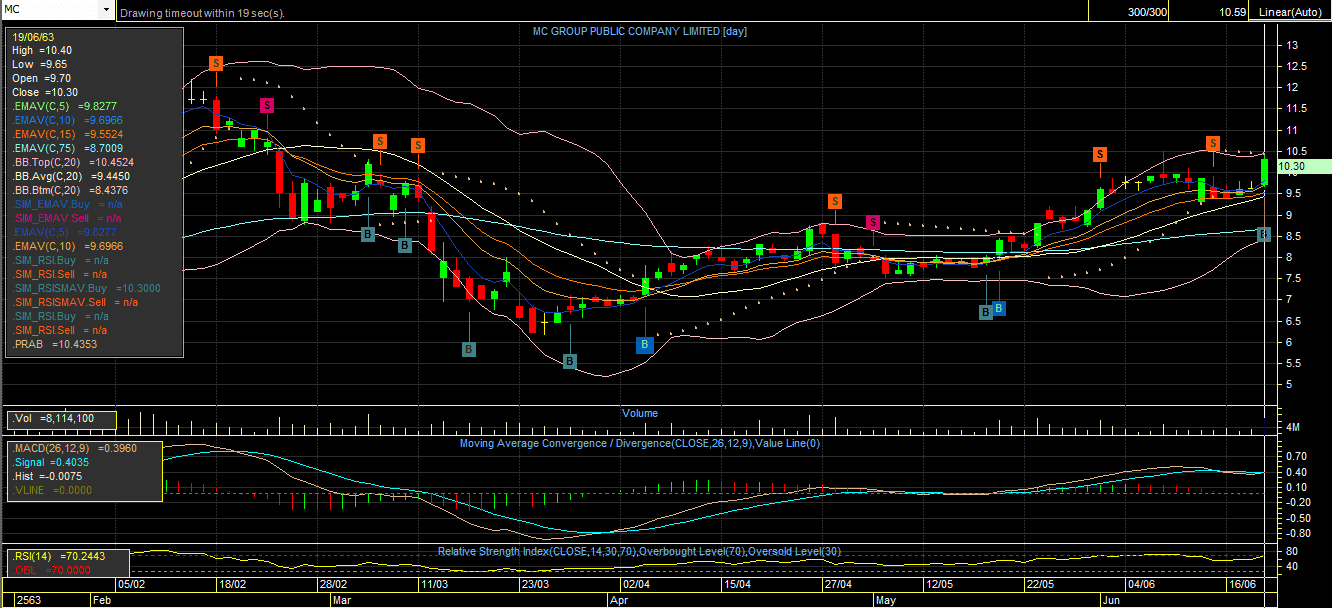Click the 'BB.Top(C,20) =10.4524' legend entry
The width and height of the screenshot is (1333, 608).
[73, 162]
